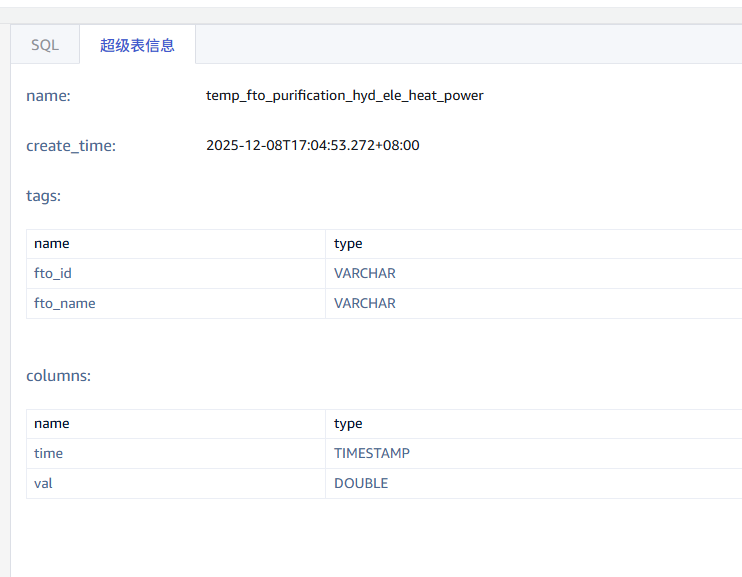
Task: Click the "columns:" section label
Action: (x=58, y=375)
